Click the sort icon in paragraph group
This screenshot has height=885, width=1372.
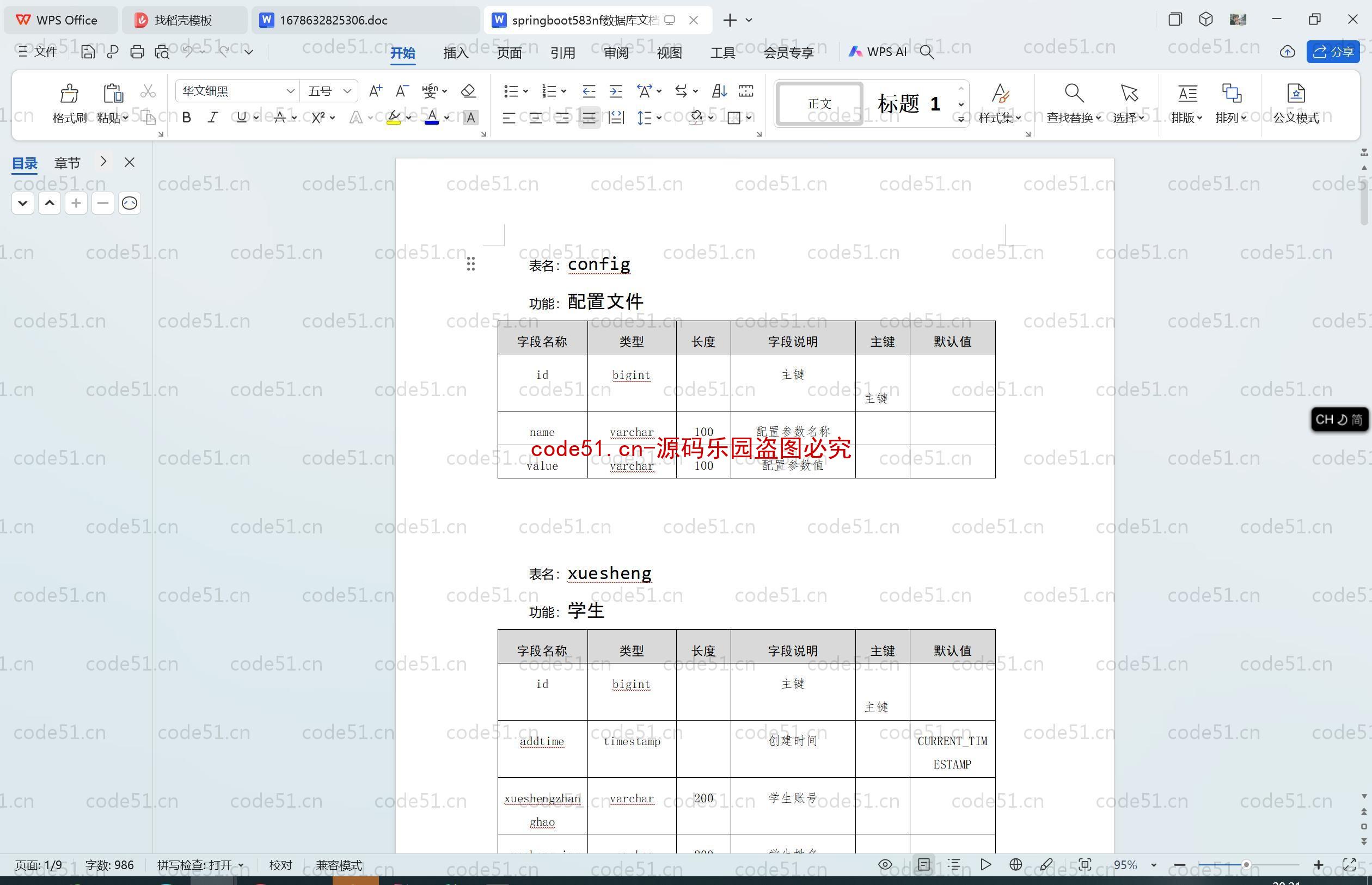point(719,91)
